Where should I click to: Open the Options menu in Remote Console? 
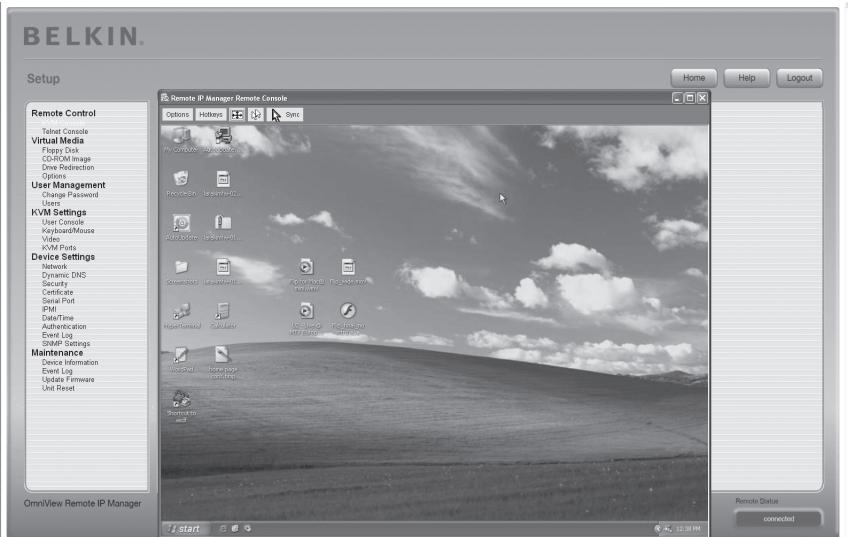click(x=177, y=115)
